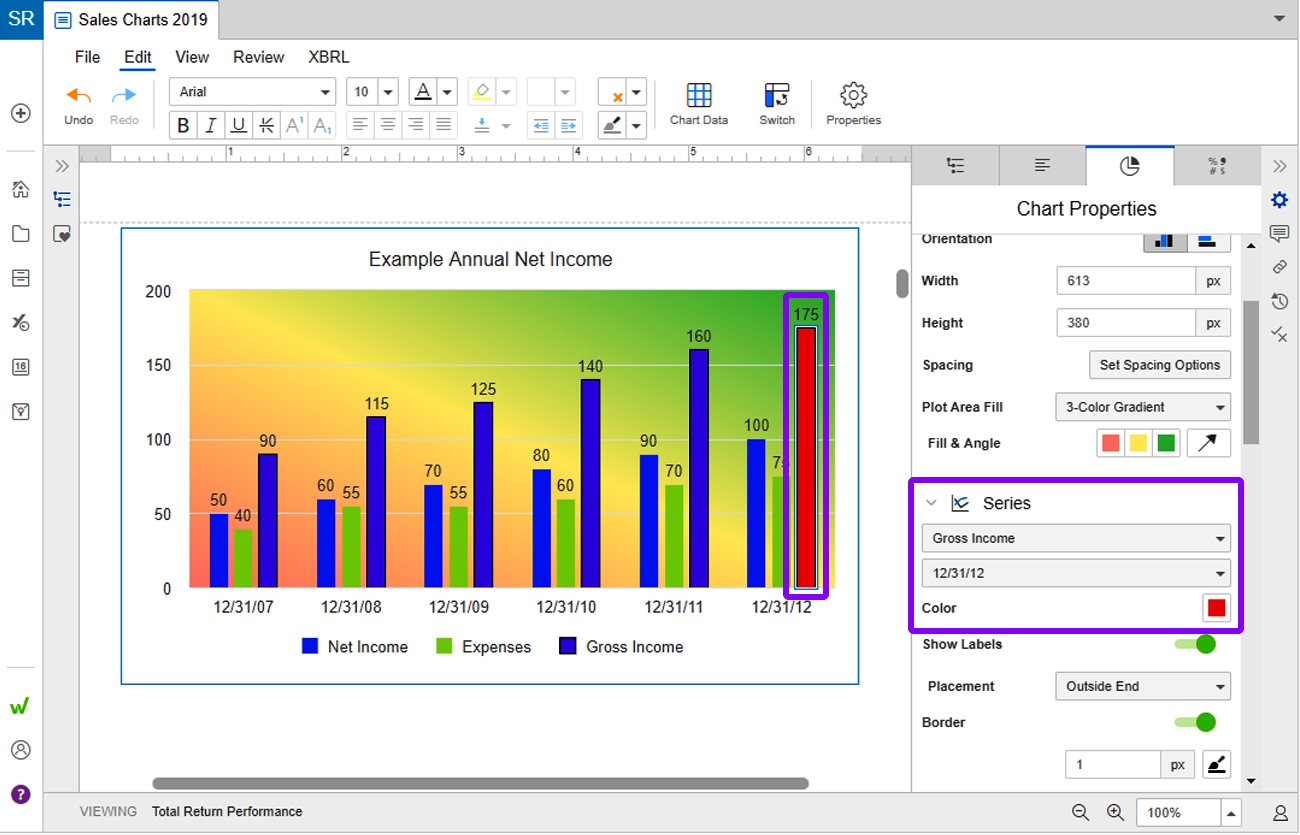Click the history icon in the right sidebar
The height and width of the screenshot is (835, 1300).
click(1279, 301)
